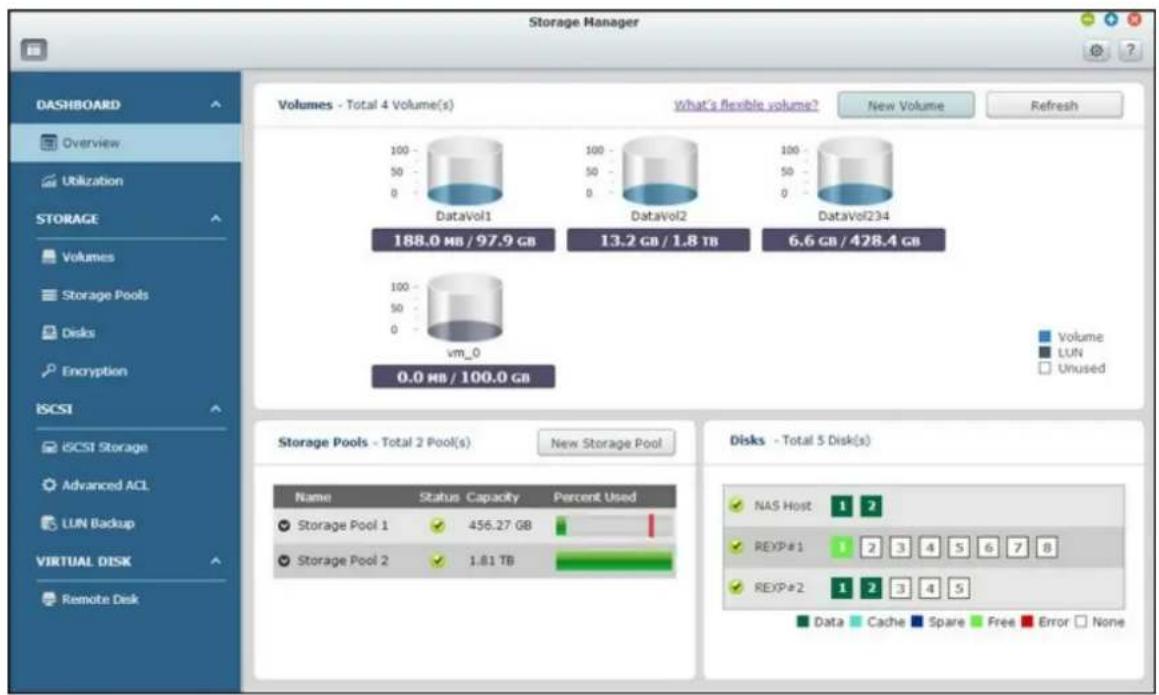Click the 13.2 GB / 1.8 TB usage label
1159x695 pixels.
coord(659,240)
